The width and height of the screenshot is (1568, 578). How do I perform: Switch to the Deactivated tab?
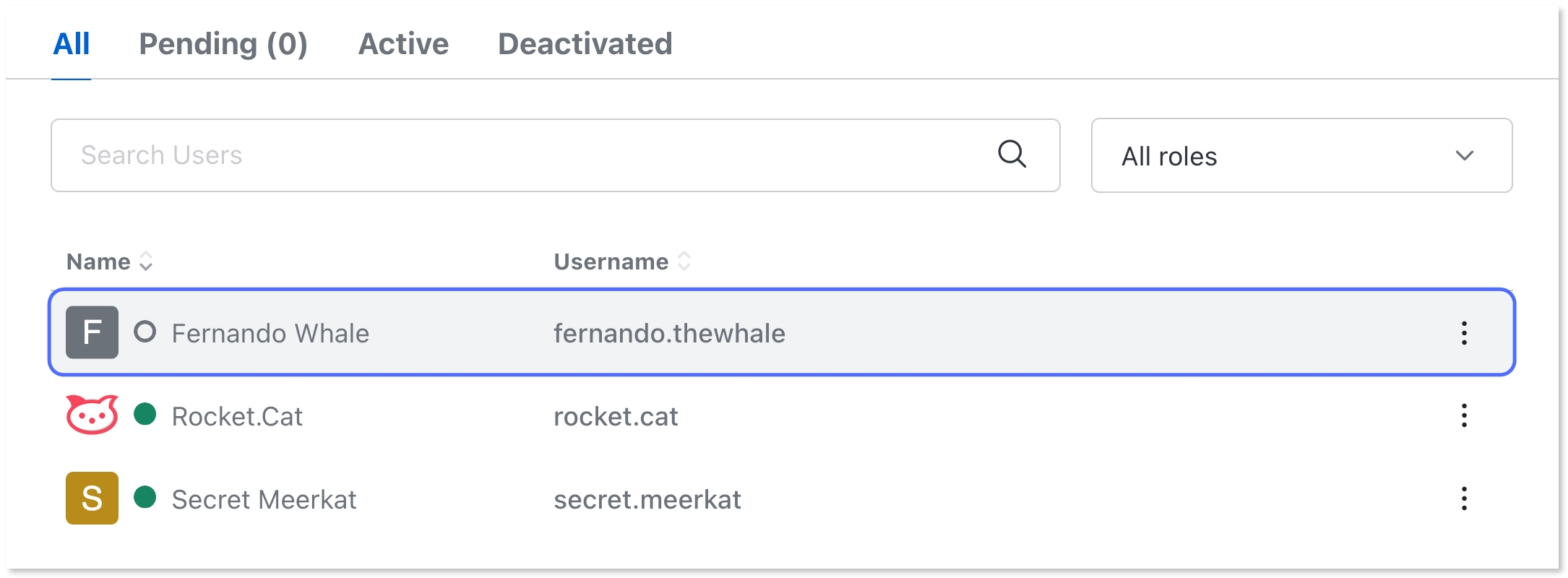585,44
